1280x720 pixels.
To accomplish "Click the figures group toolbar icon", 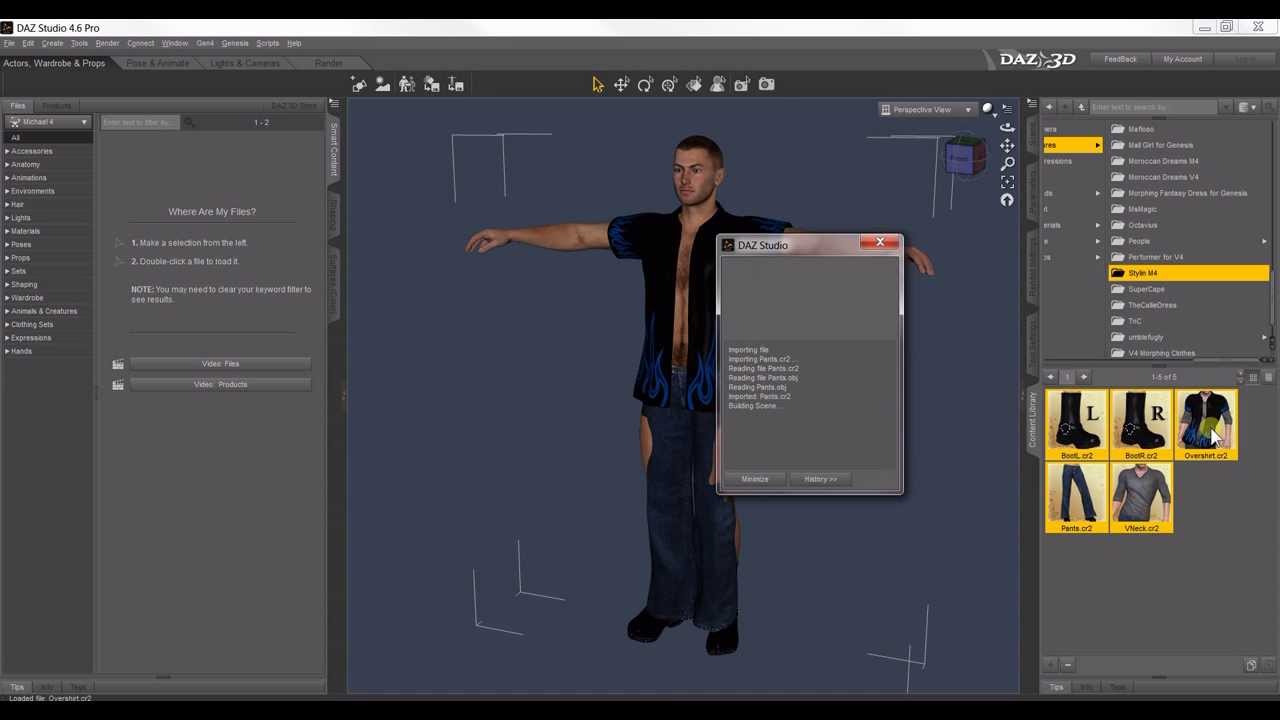I will pos(407,85).
